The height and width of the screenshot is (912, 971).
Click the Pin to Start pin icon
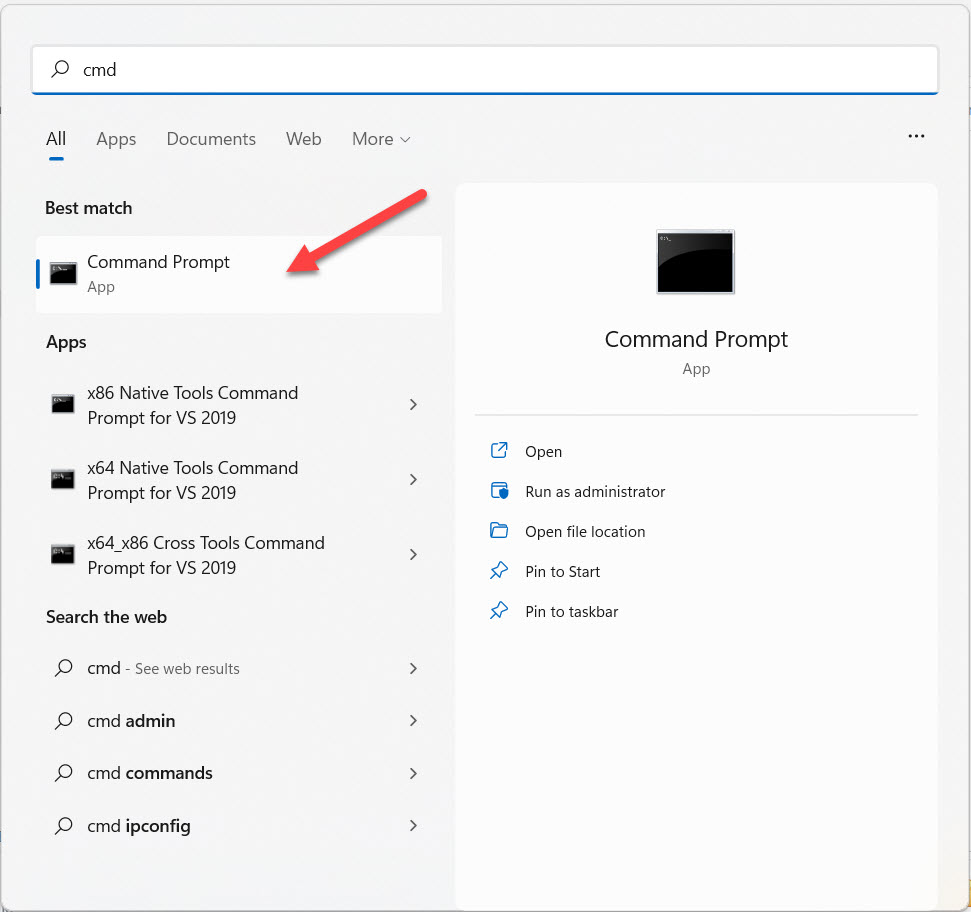click(x=499, y=570)
